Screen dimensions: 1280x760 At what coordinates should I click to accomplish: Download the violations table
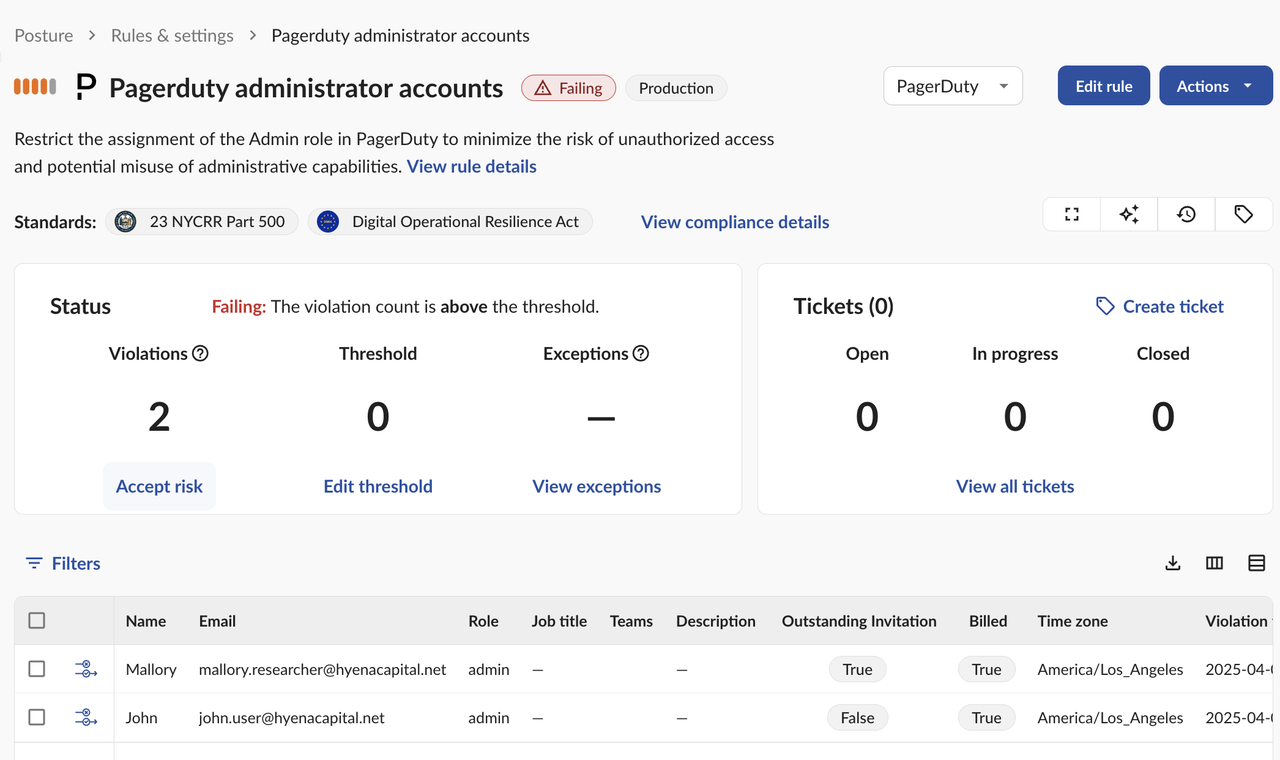[1173, 563]
